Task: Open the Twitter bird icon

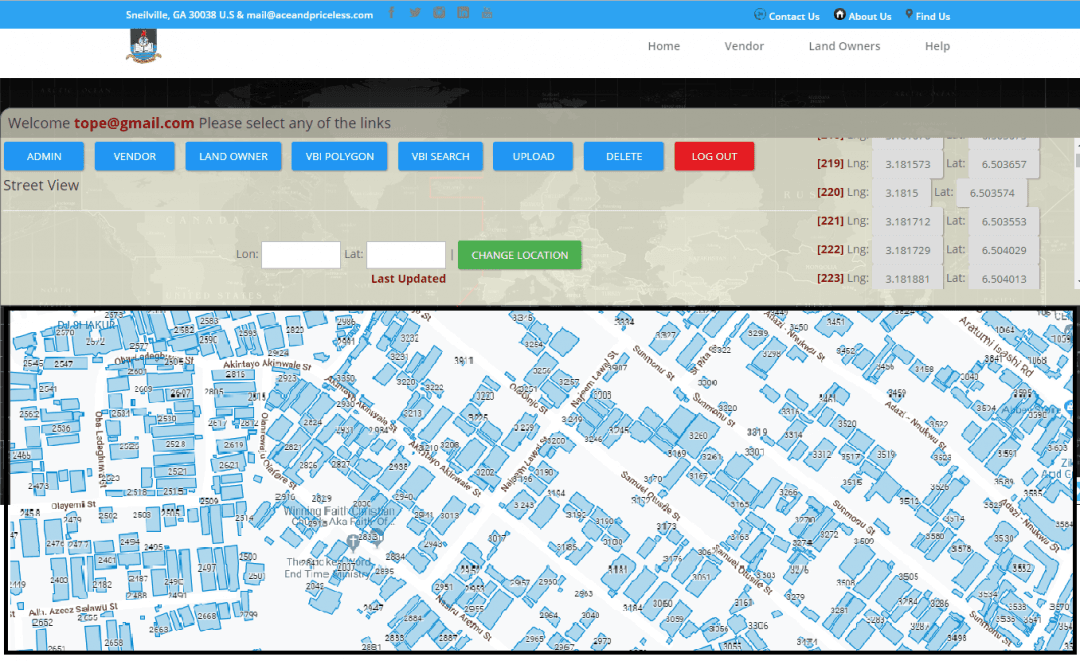Action: [415, 13]
